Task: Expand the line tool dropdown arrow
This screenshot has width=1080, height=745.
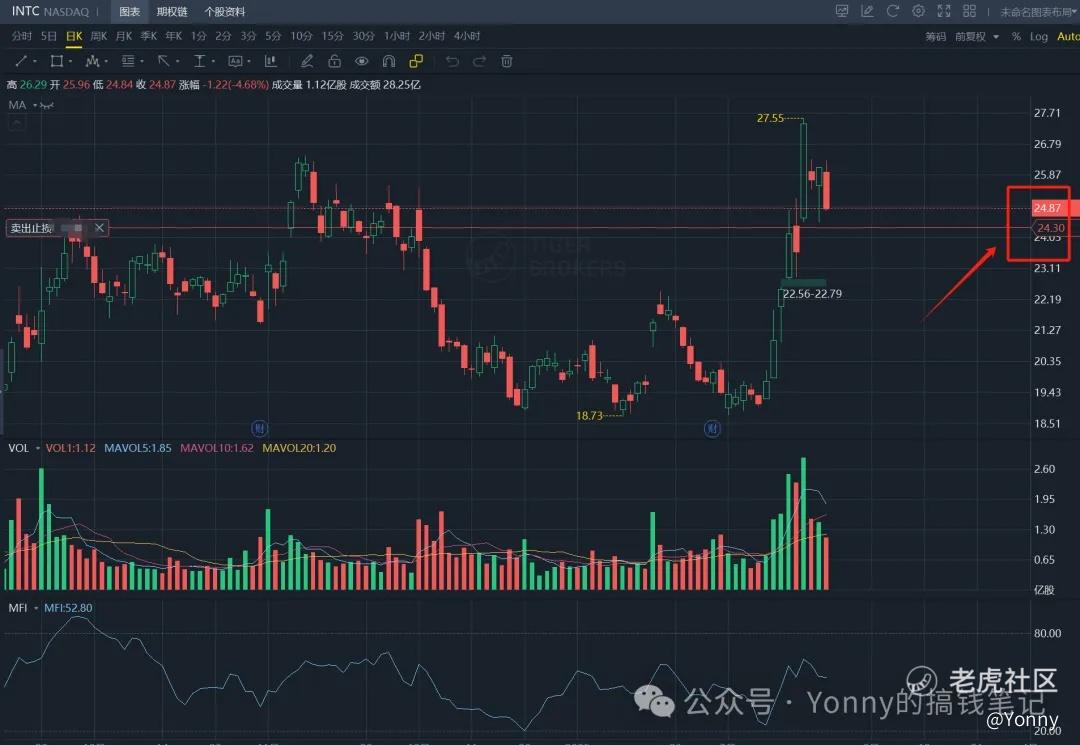Action: coord(34,62)
